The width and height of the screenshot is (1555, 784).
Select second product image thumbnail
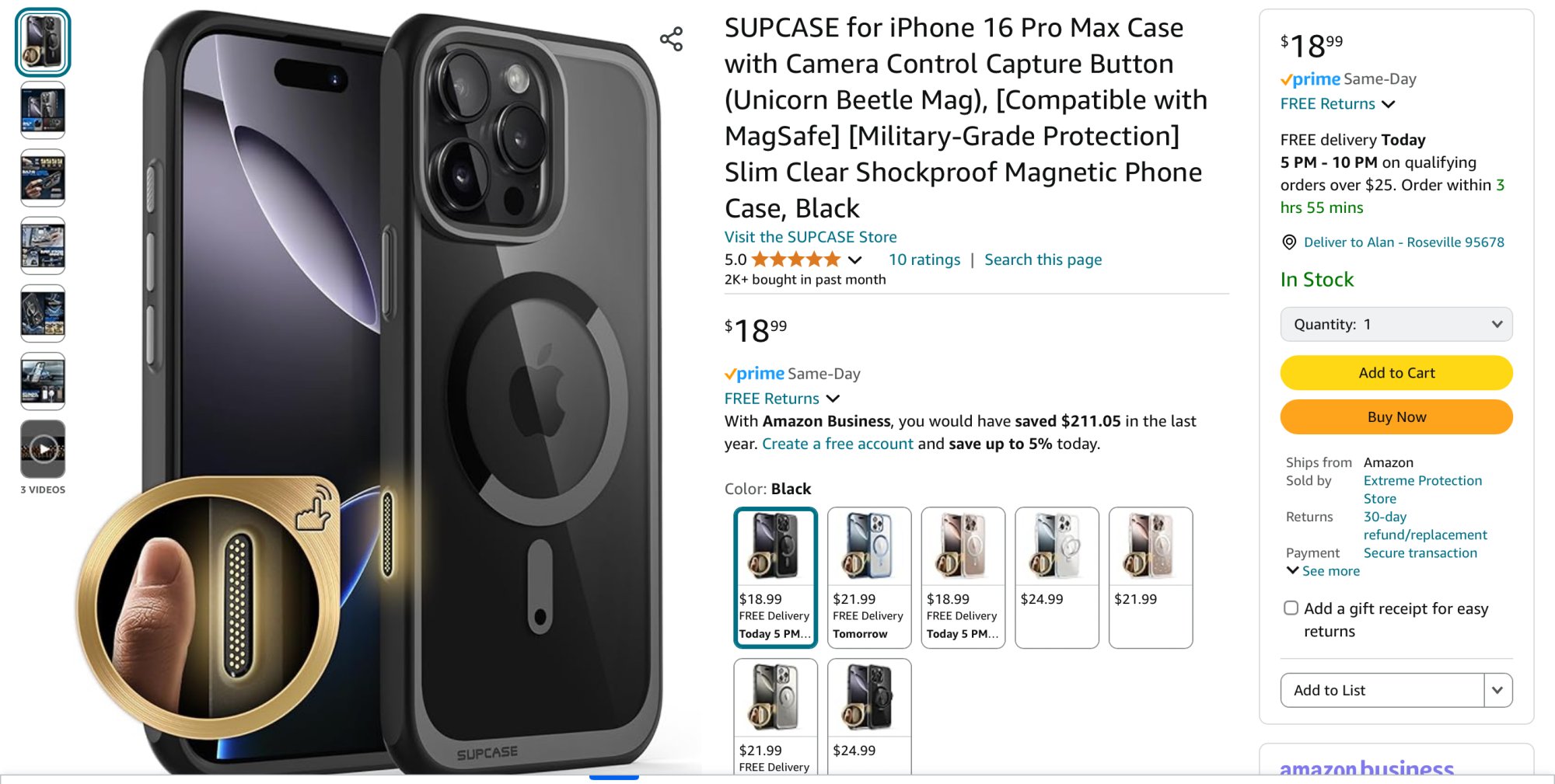[43, 110]
